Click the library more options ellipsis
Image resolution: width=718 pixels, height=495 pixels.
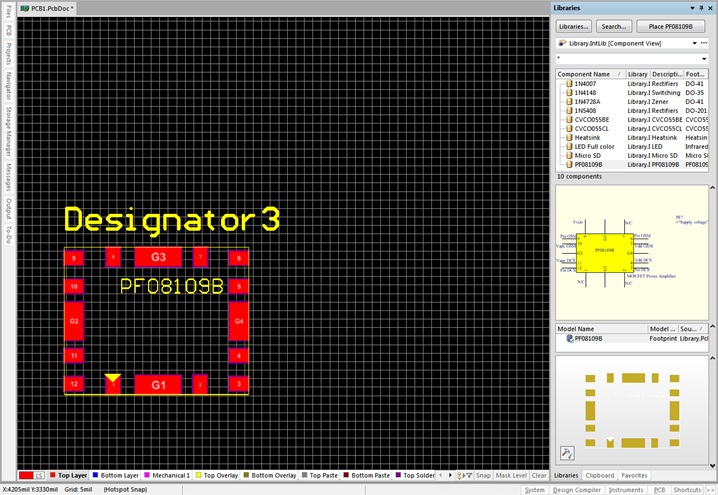(704, 43)
